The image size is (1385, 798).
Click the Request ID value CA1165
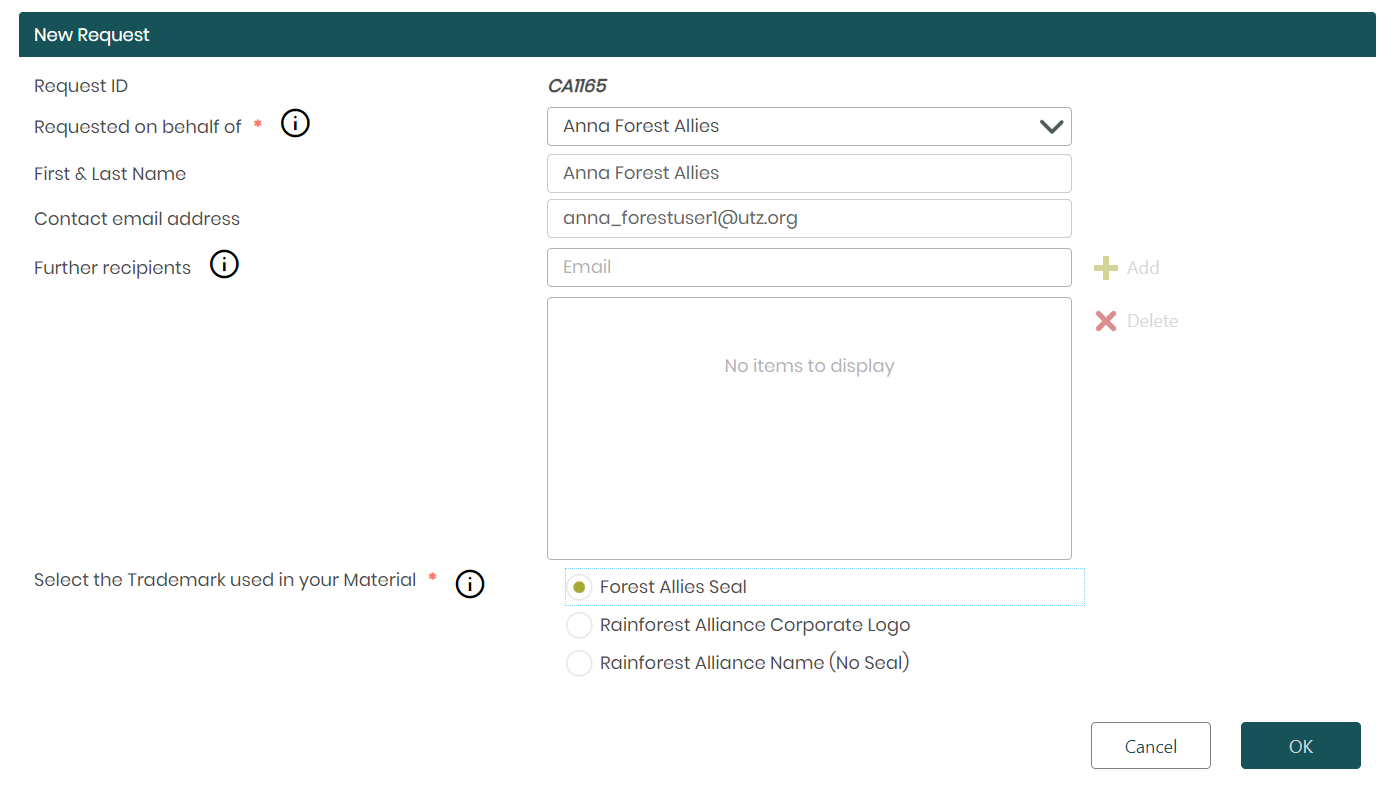[x=577, y=86]
